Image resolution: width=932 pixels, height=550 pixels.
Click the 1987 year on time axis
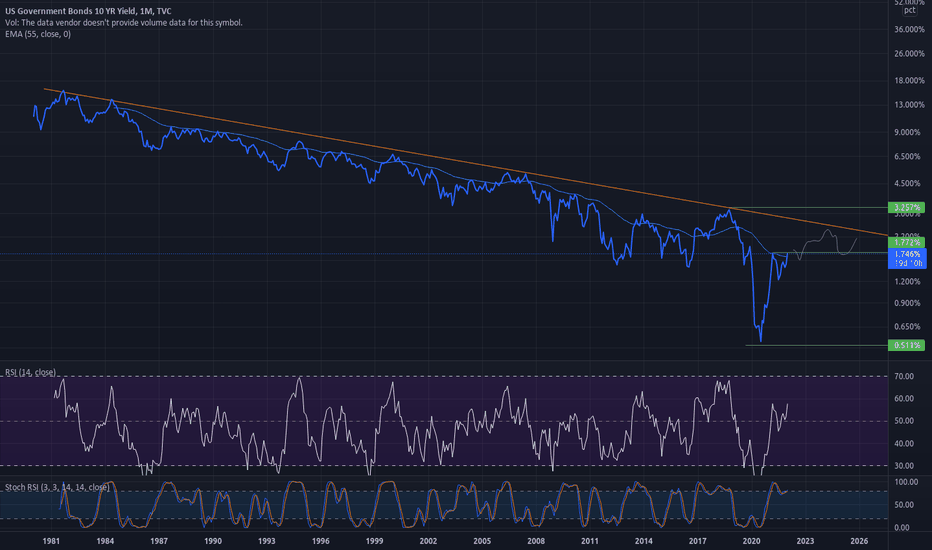pos(159,541)
